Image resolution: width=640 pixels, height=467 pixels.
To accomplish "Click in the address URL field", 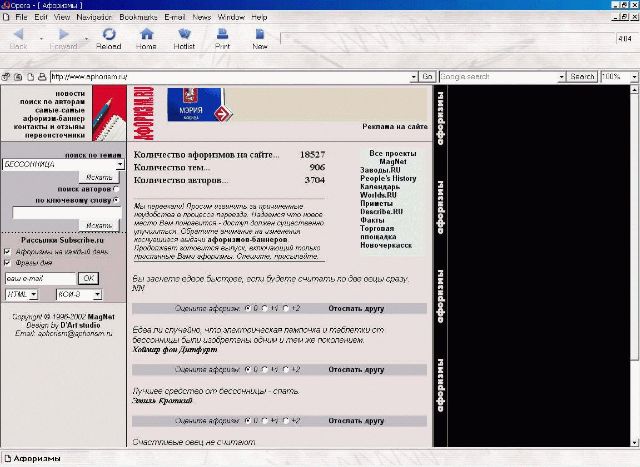I will click(x=230, y=77).
